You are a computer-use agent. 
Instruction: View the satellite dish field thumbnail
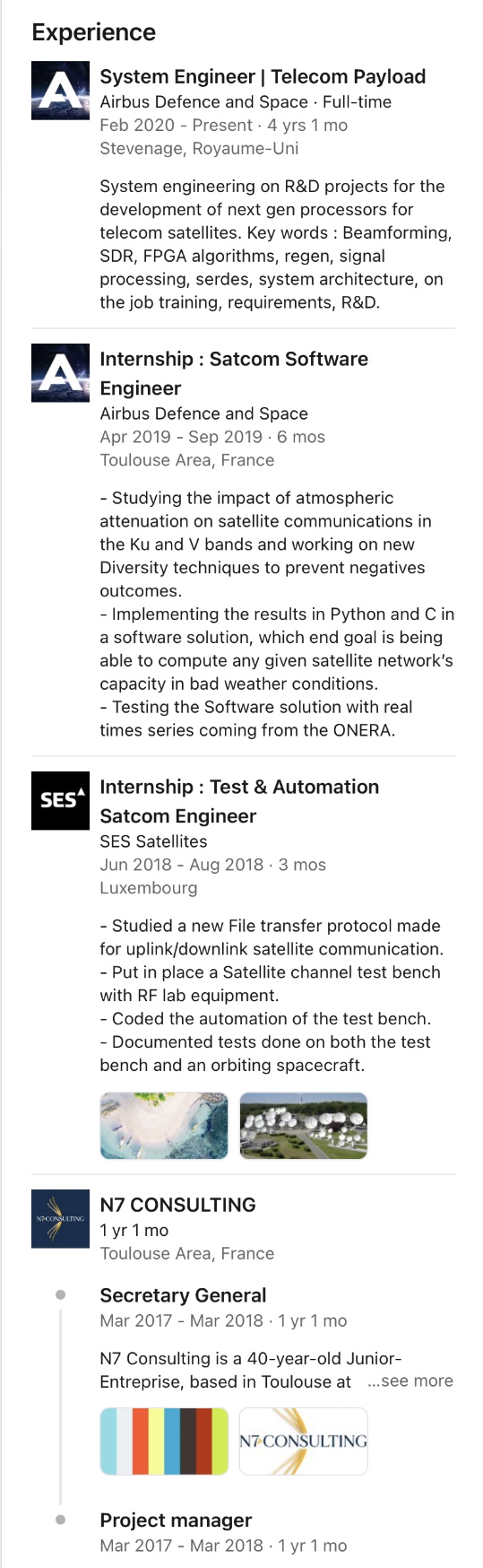304,1126
